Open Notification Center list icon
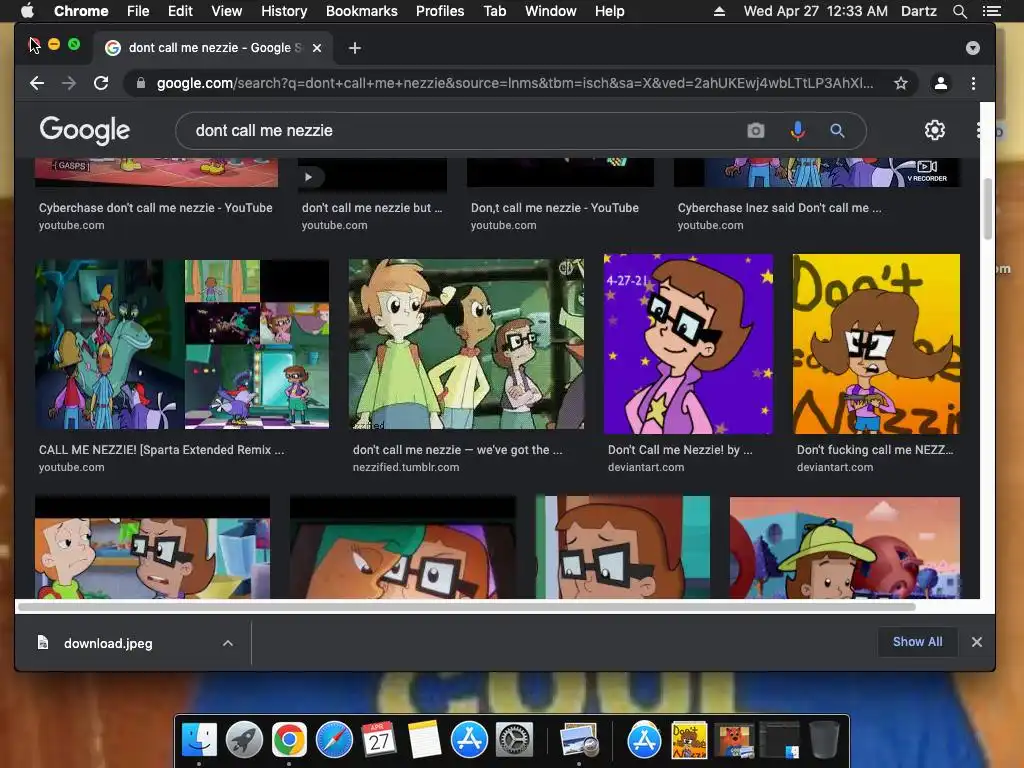The height and width of the screenshot is (768, 1024). coord(991,11)
